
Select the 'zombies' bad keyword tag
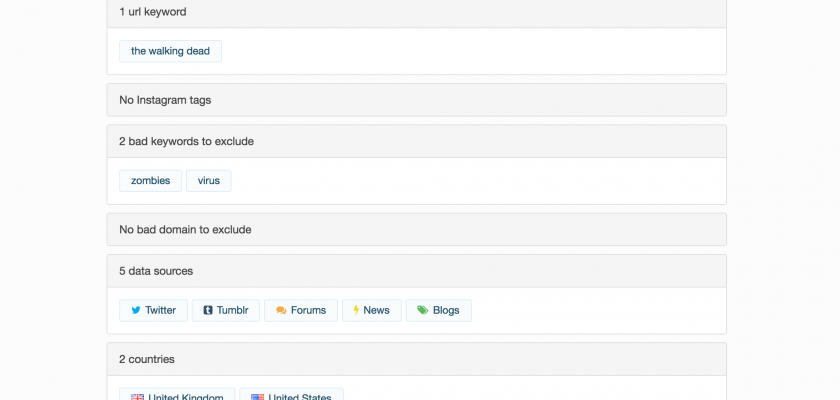click(150, 181)
